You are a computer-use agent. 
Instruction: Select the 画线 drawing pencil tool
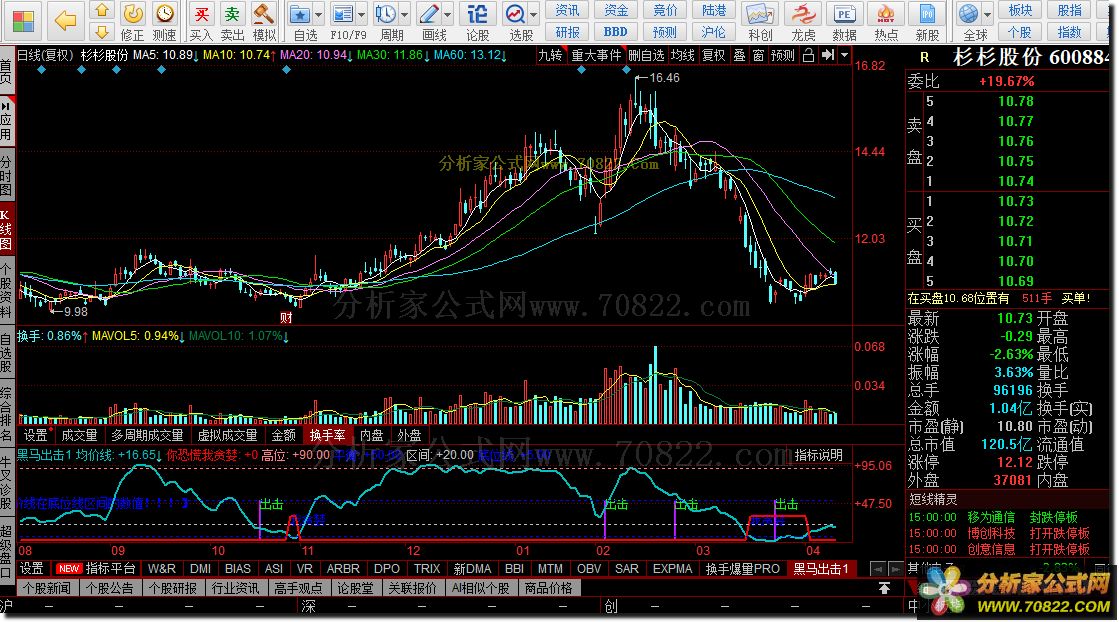point(429,14)
